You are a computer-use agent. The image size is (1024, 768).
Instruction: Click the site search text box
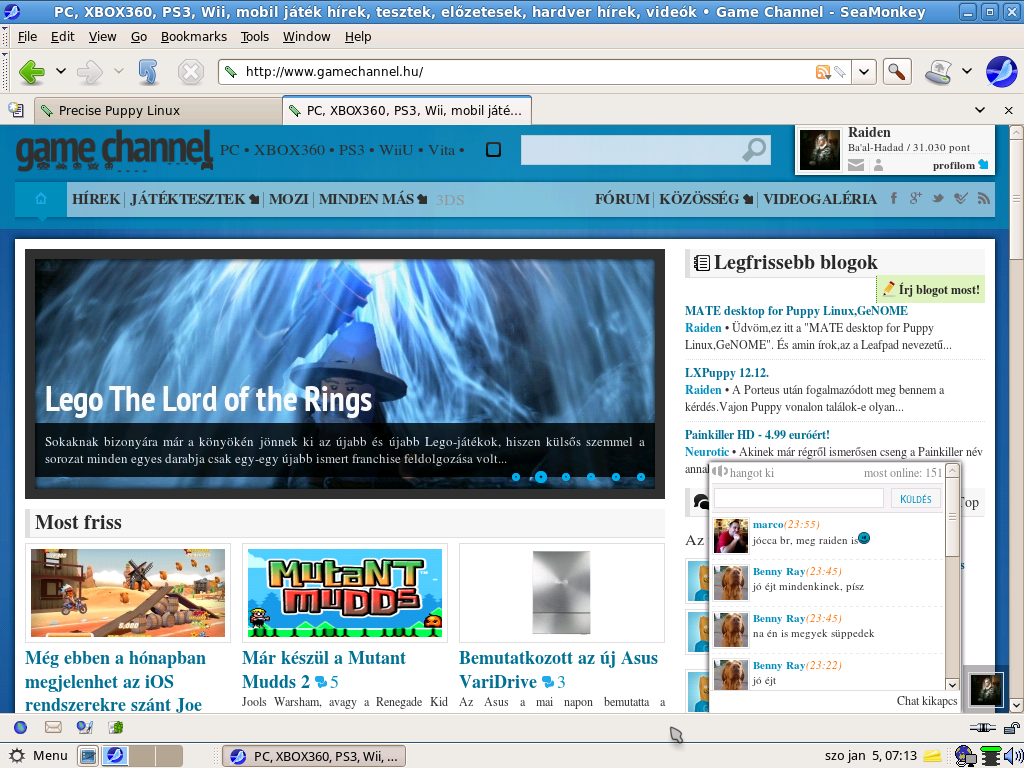tap(631, 150)
